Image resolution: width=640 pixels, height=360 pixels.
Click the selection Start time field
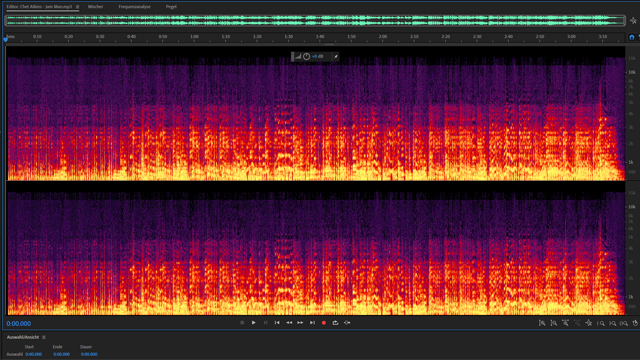coord(33,354)
